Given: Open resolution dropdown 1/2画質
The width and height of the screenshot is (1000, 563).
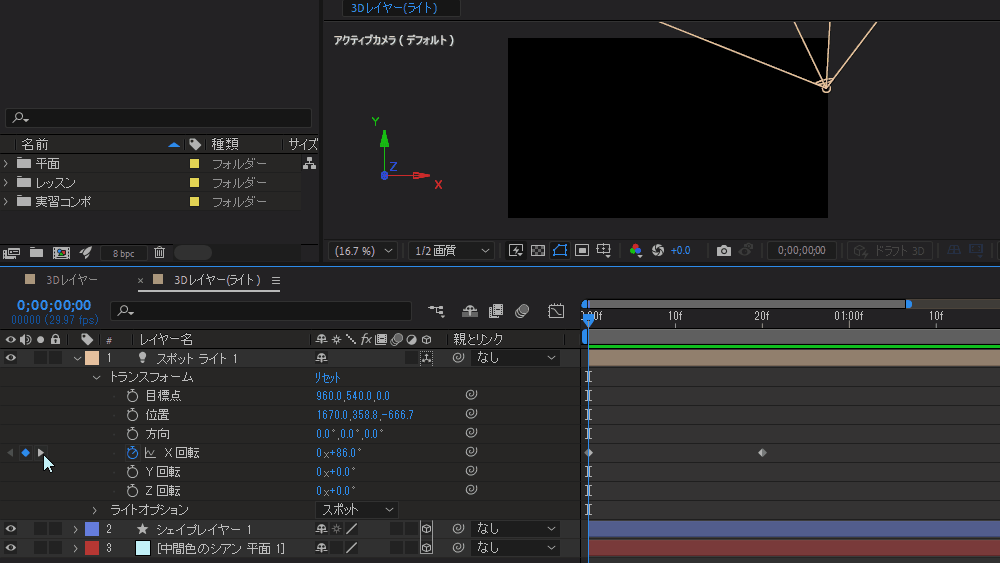Looking at the screenshot, I should tap(452, 251).
